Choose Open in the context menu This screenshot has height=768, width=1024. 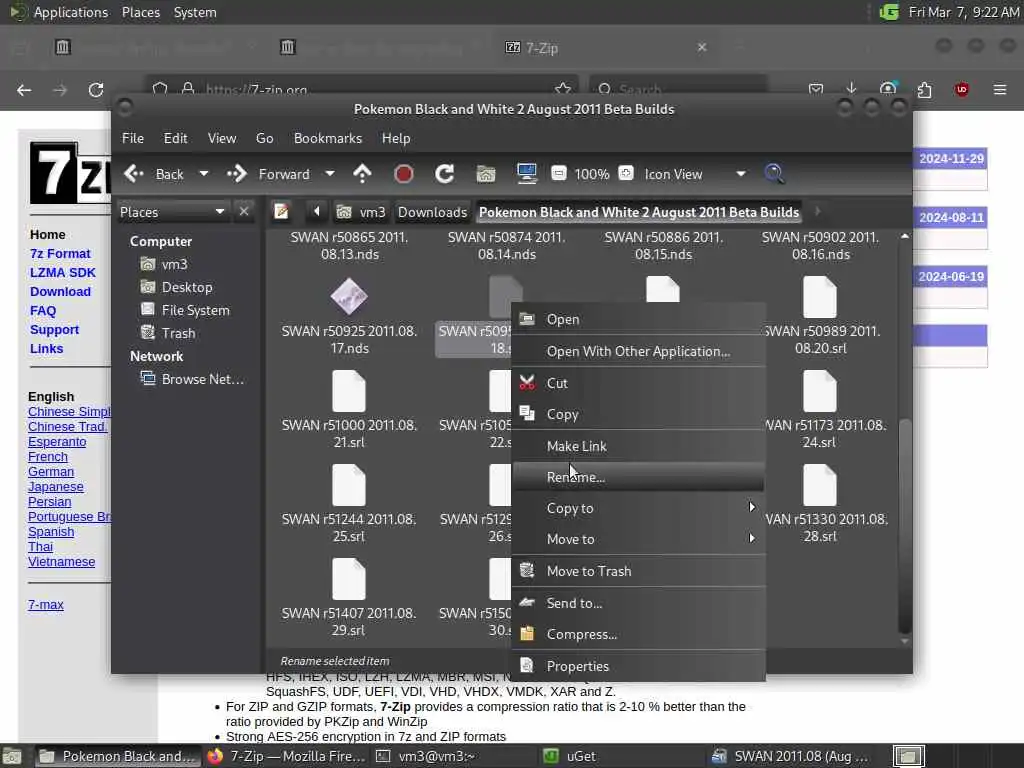tap(638, 319)
